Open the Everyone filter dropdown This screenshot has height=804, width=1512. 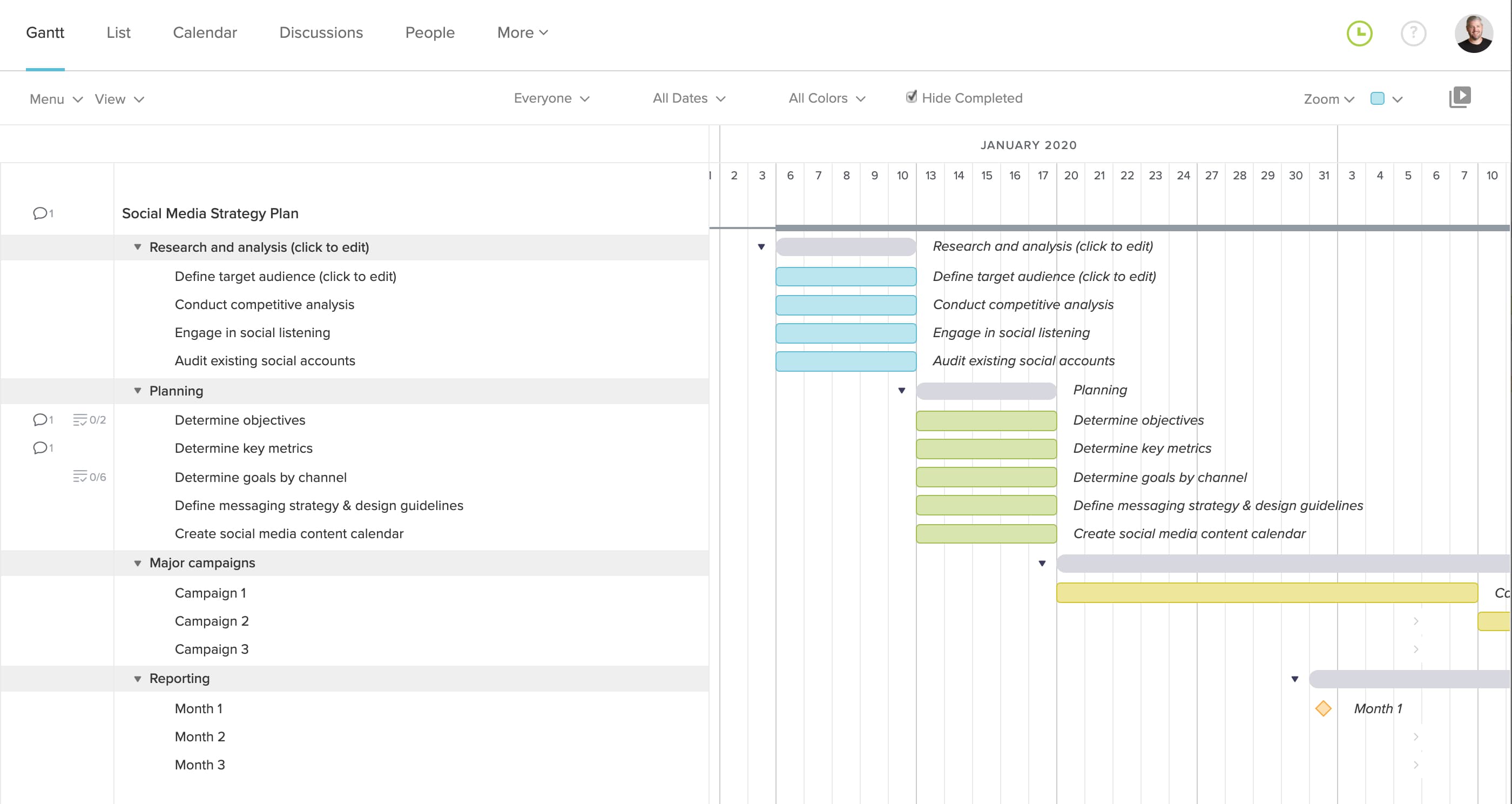click(549, 98)
